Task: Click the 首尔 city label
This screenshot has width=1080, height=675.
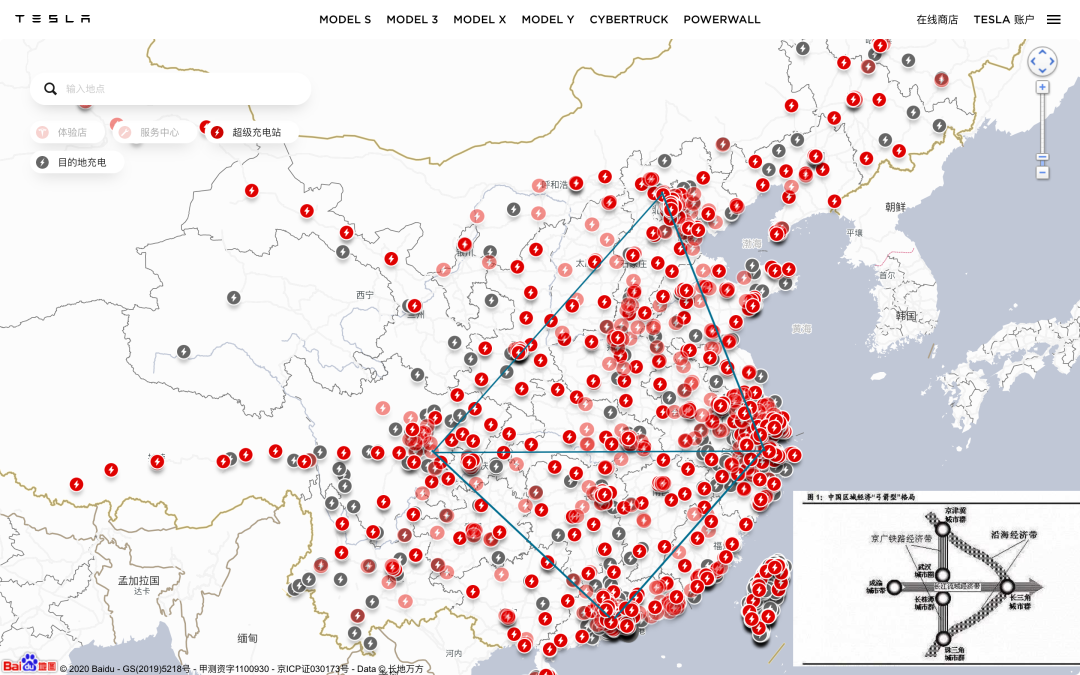Action: click(887, 275)
